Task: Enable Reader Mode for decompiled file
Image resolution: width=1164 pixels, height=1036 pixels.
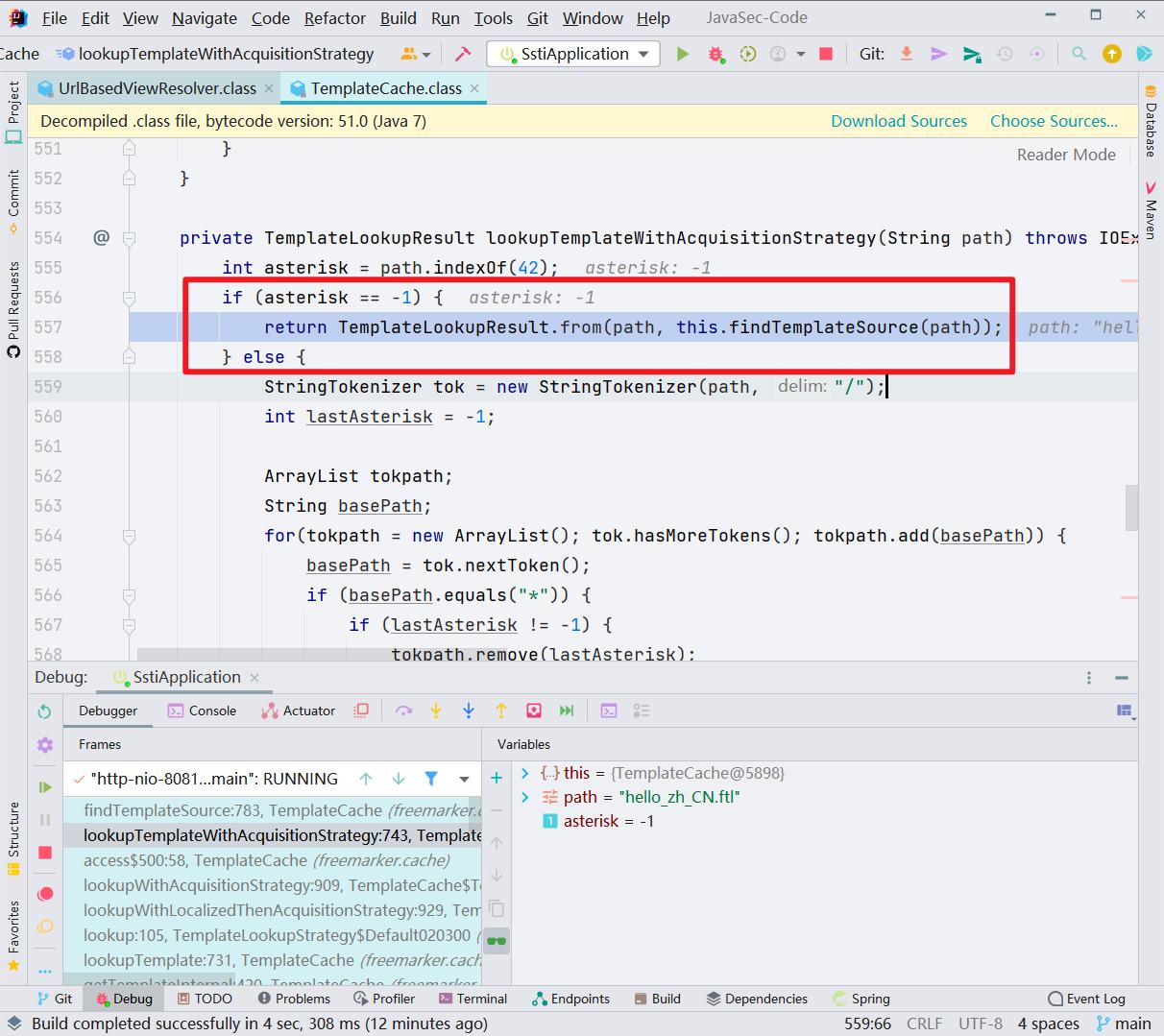Action: coord(1066,154)
